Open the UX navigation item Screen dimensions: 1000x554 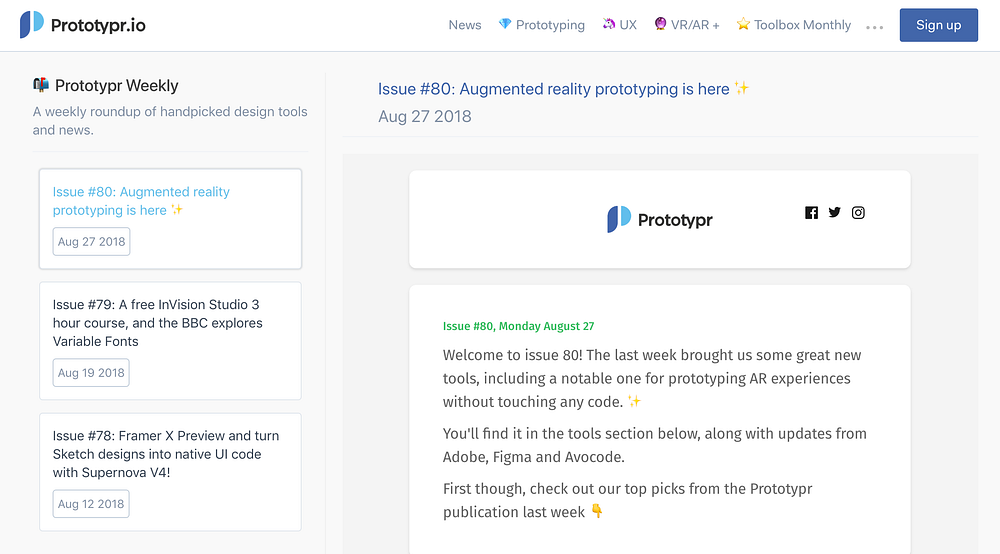tap(619, 25)
